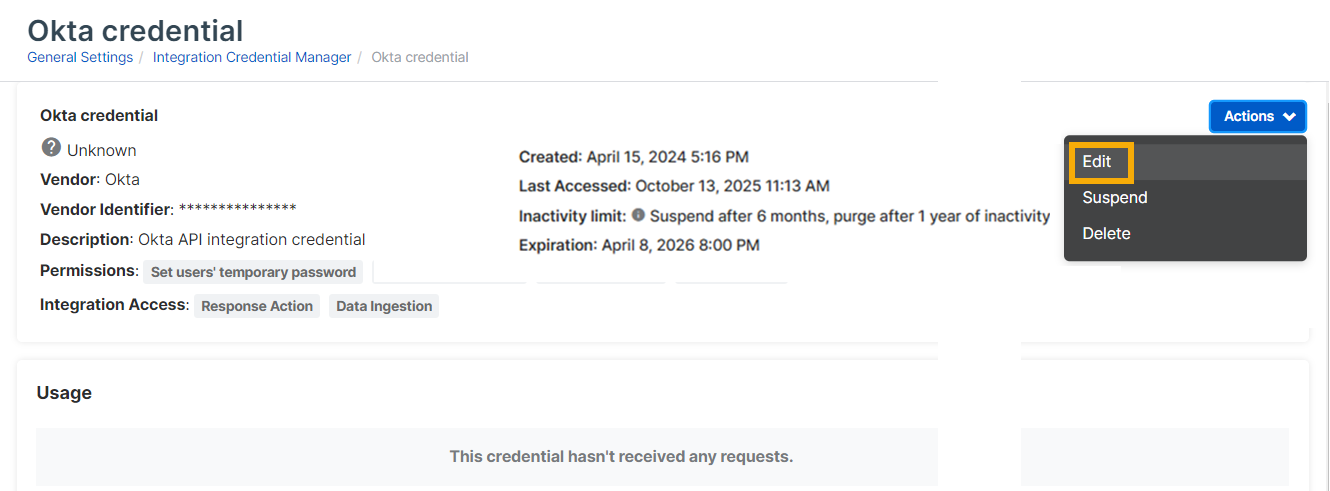Click the Created date value
This screenshot has height=491, width=1330.
click(x=667, y=157)
